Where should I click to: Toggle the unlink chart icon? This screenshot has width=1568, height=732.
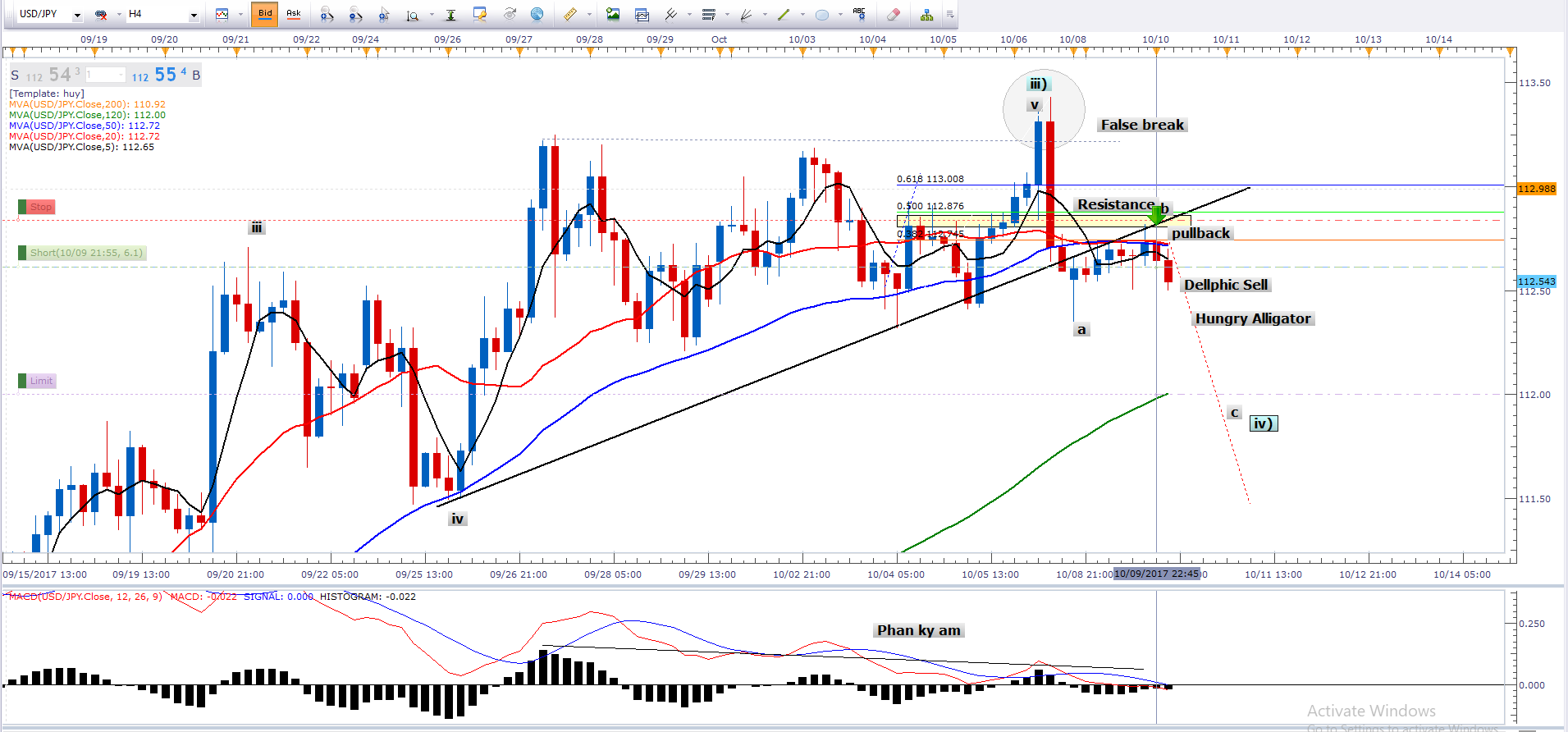click(101, 14)
